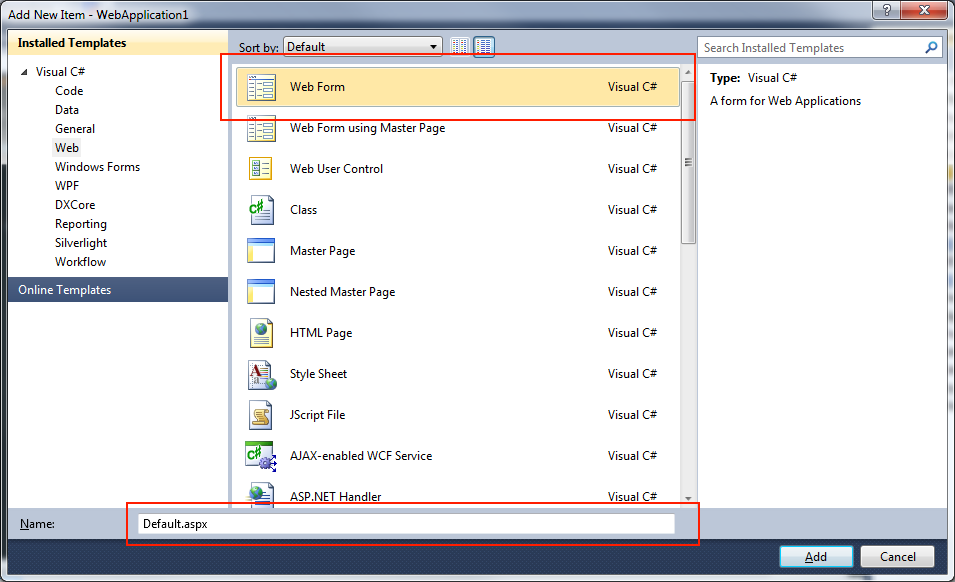
Task: Collapse the Visual C# tree node
Action: tap(24, 72)
